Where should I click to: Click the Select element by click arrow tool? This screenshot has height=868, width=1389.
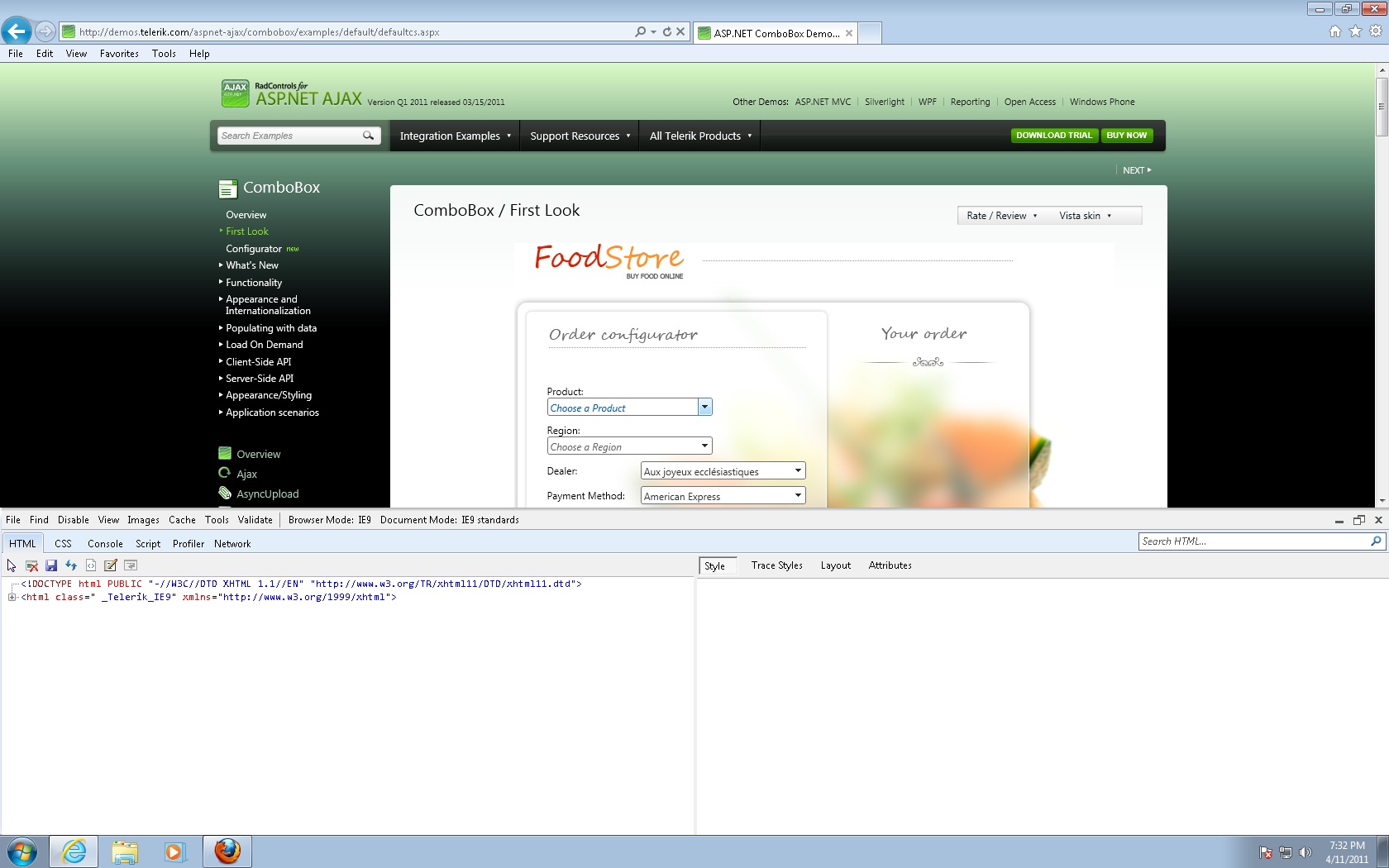coord(12,565)
